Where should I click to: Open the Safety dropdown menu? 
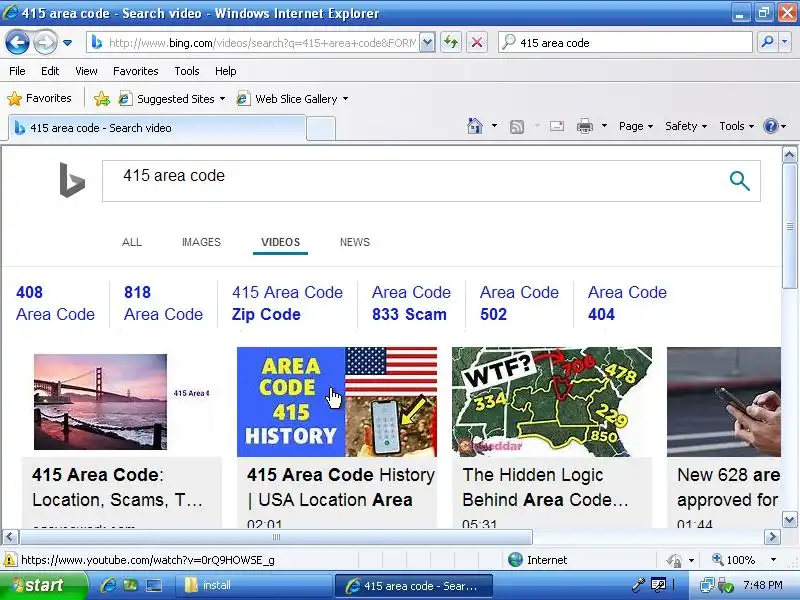pyautogui.click(x=686, y=126)
